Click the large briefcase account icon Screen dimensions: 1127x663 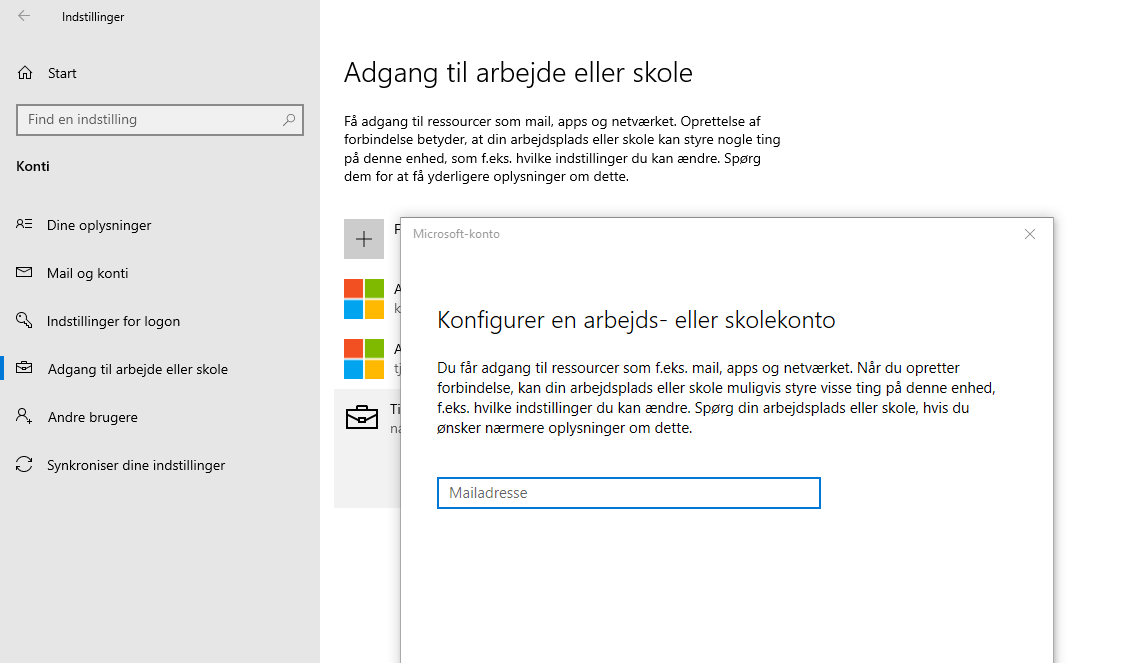(x=362, y=417)
